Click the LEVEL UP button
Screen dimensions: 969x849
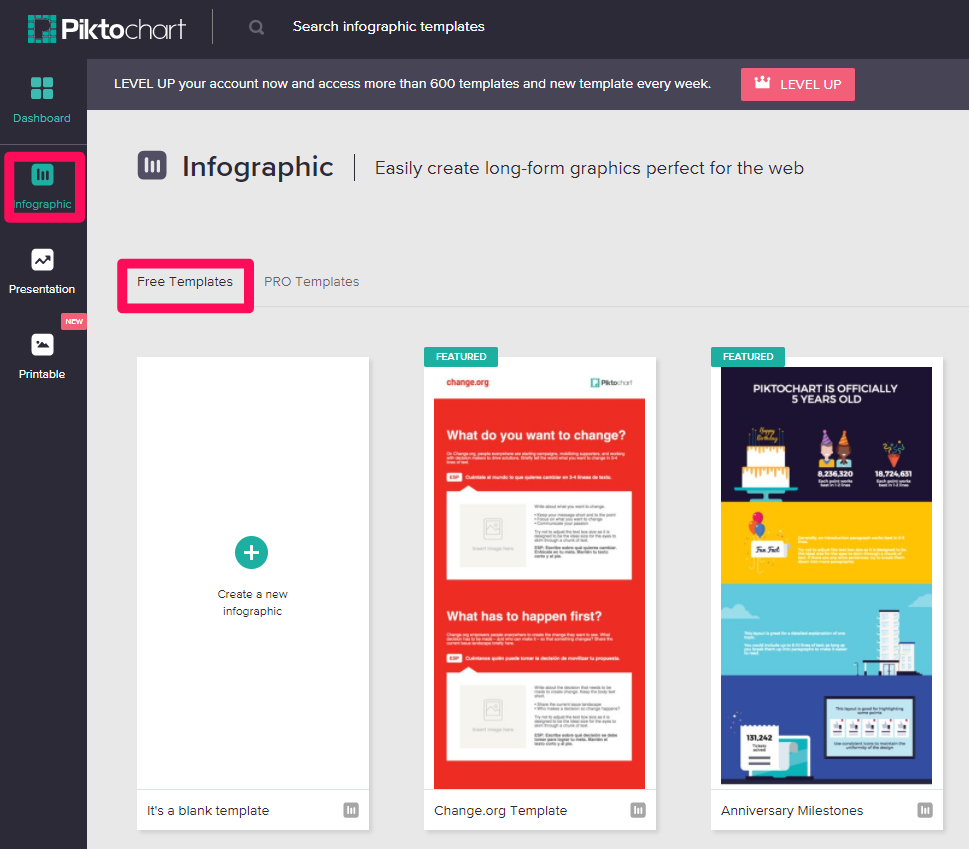(798, 84)
